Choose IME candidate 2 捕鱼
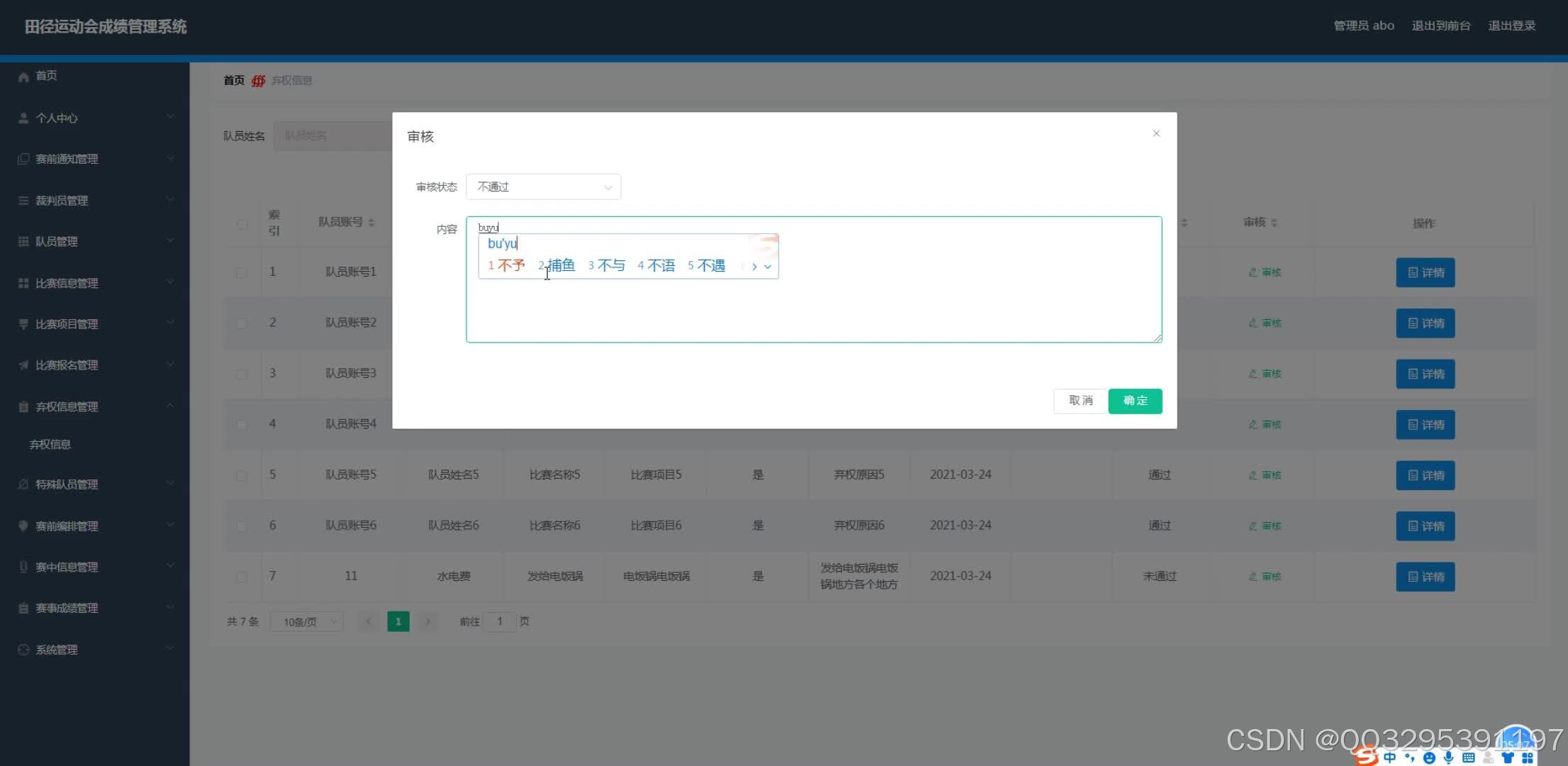 click(x=556, y=266)
